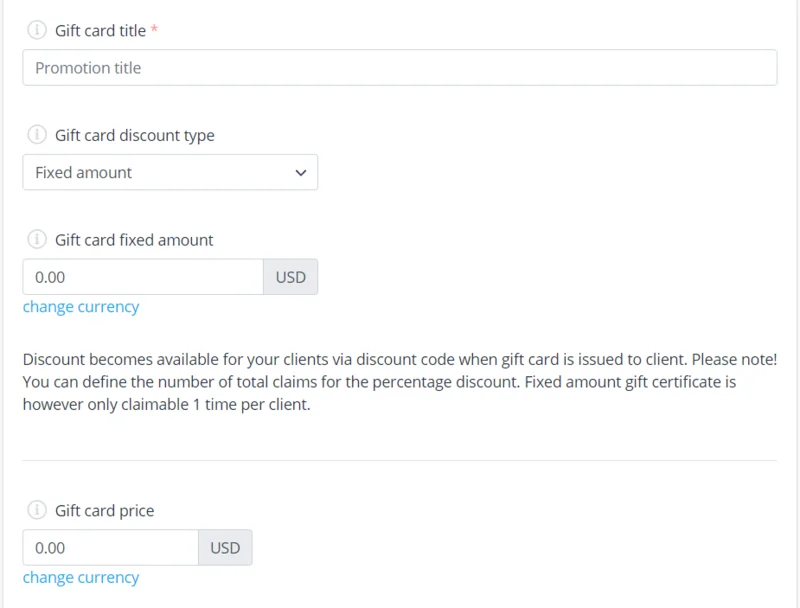Click info icon beside Gift card fixed amount

(x=37, y=240)
